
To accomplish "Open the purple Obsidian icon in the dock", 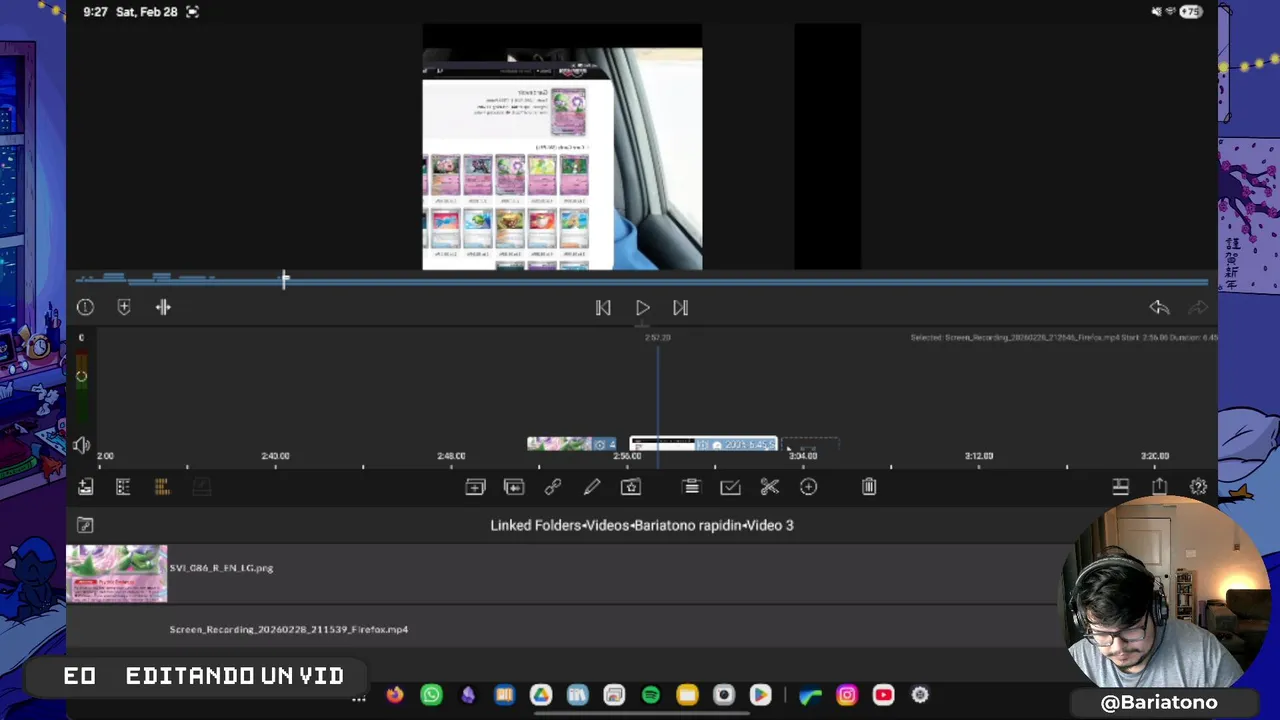I will [x=468, y=695].
